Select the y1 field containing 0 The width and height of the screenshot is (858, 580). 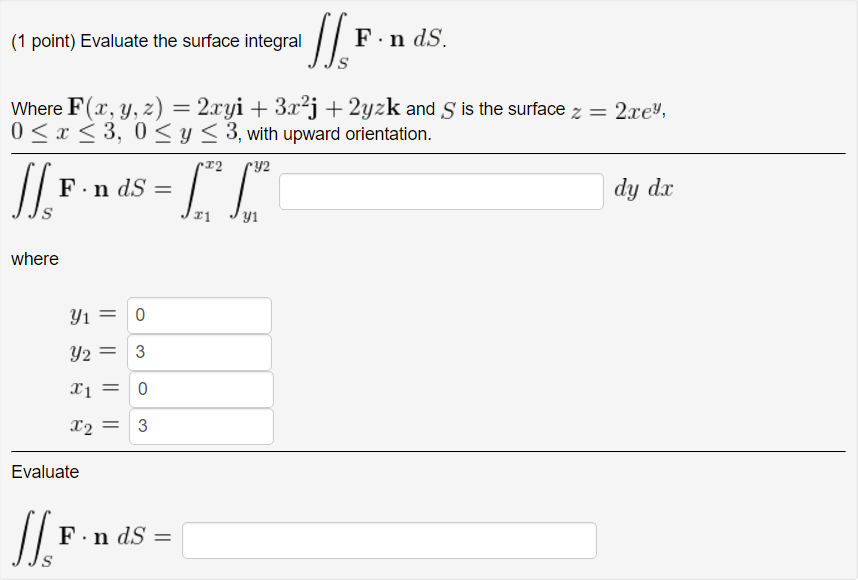[x=199, y=315]
